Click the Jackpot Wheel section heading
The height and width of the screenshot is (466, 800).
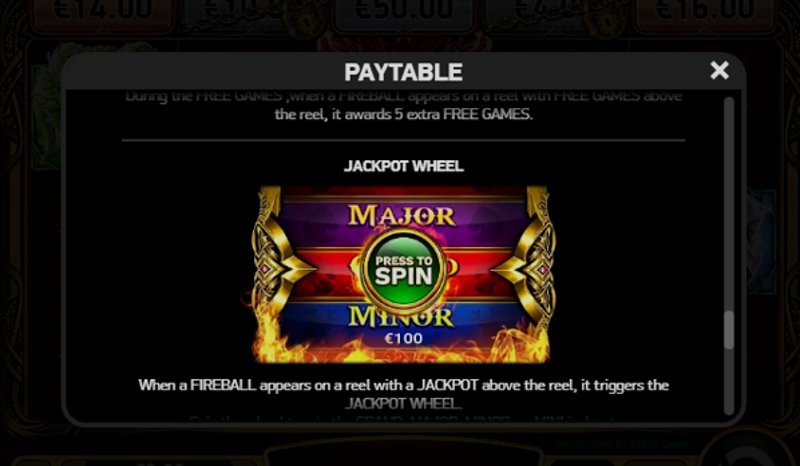404,166
